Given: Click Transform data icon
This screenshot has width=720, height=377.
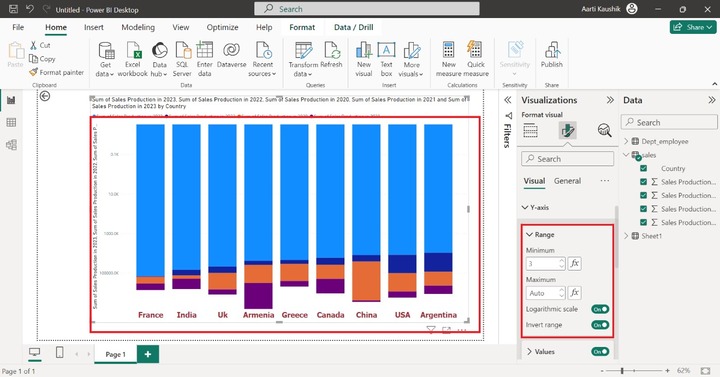Looking at the screenshot, I should (304, 51).
